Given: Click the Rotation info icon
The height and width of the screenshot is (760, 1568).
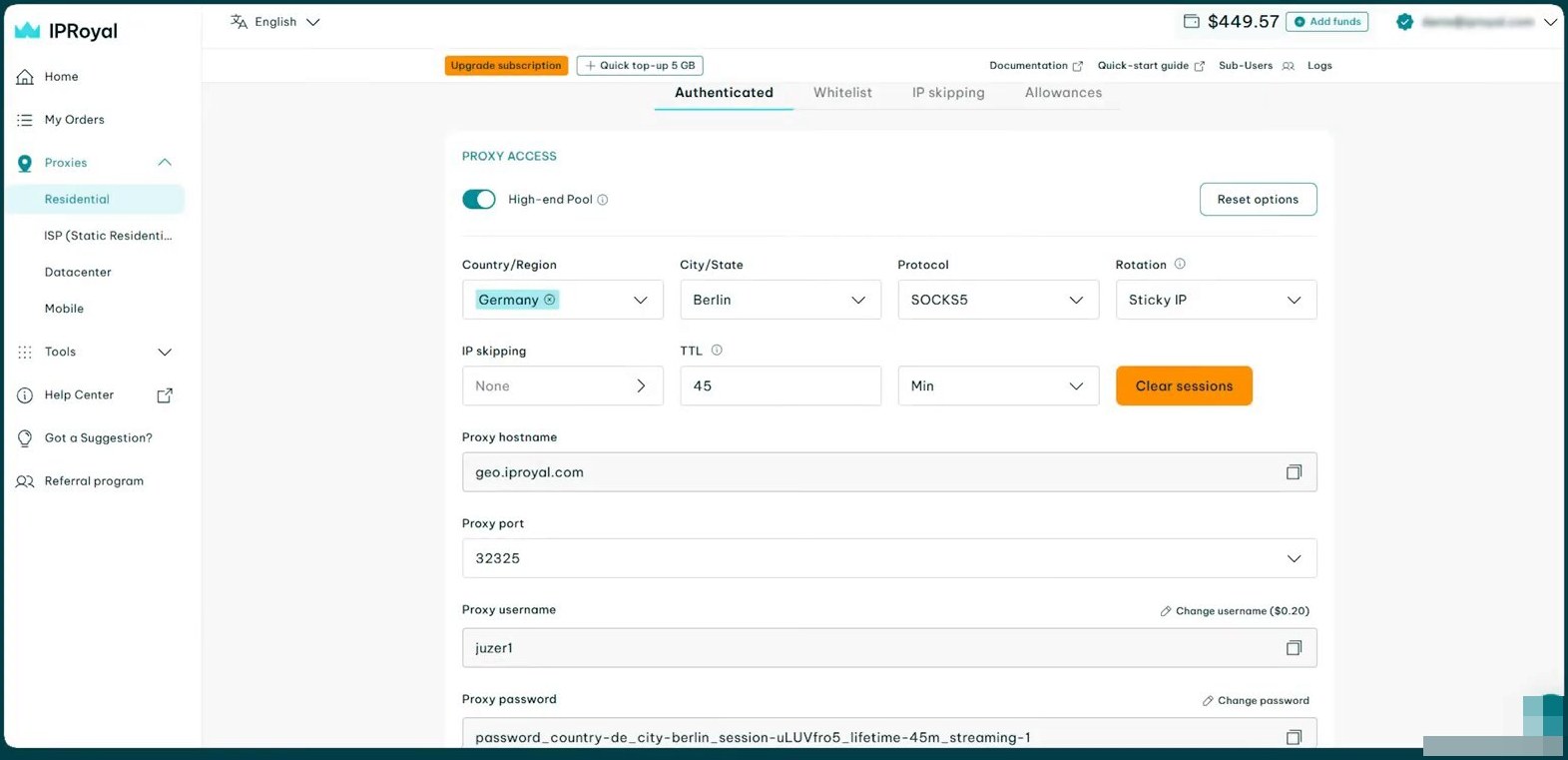Looking at the screenshot, I should [1180, 264].
